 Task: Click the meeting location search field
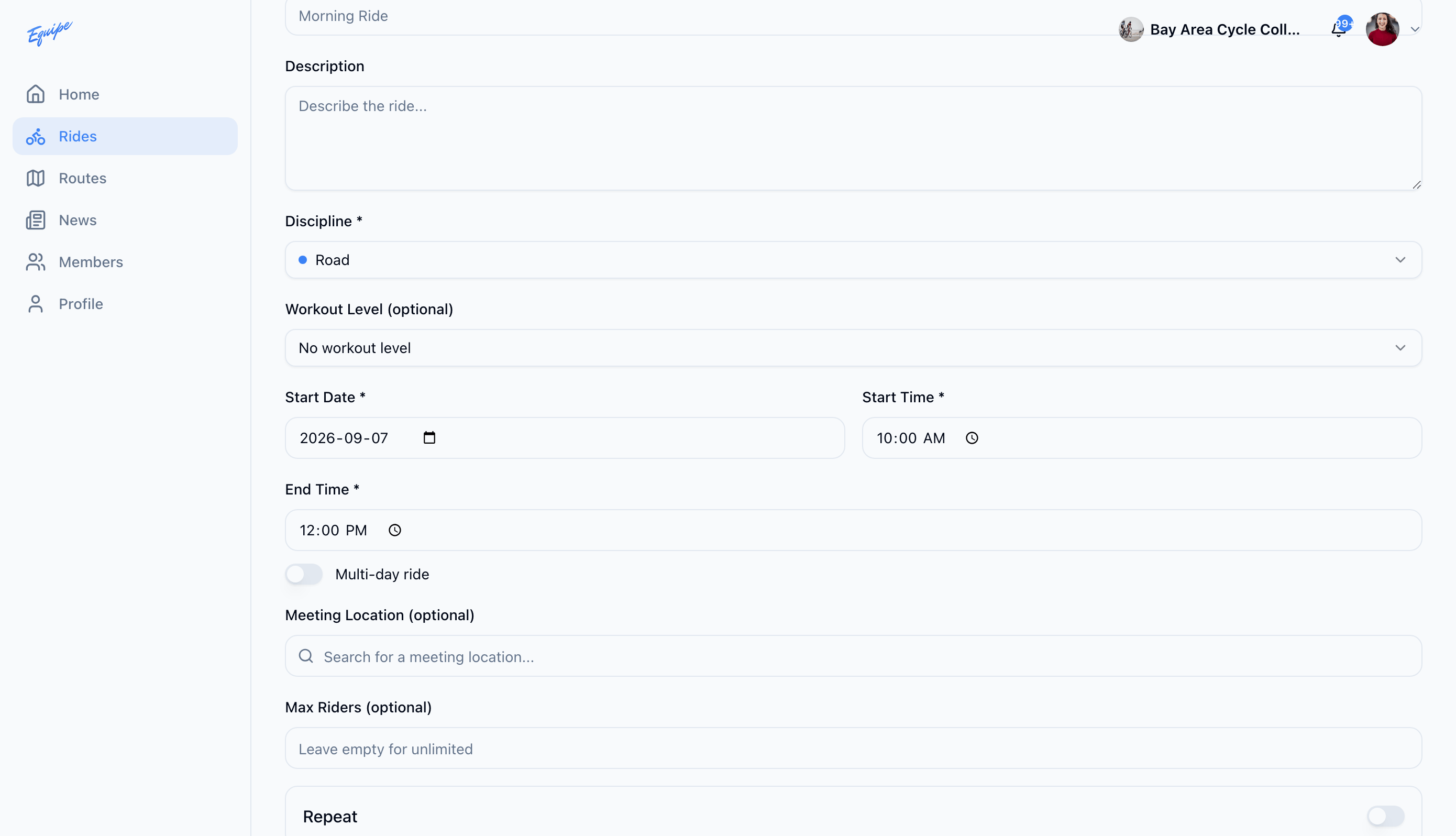click(853, 656)
